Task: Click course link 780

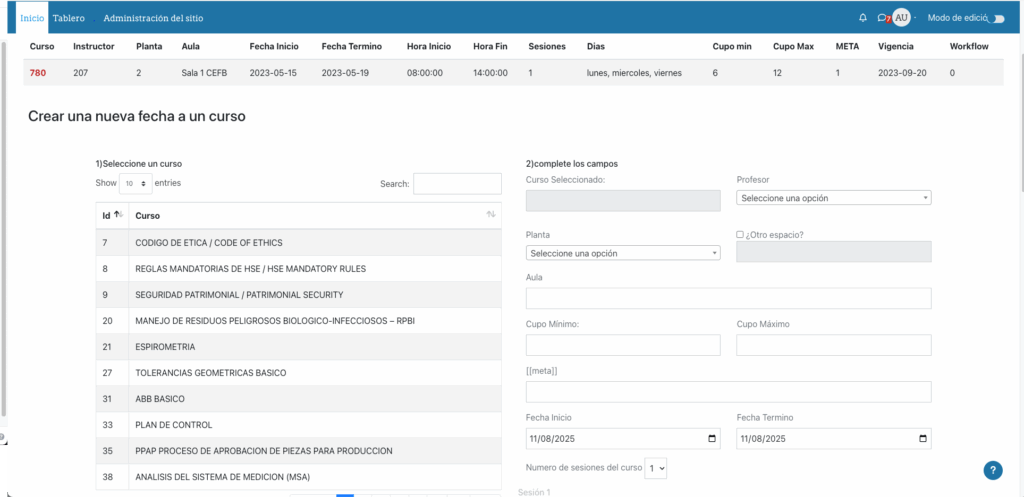Action: tap(38, 73)
